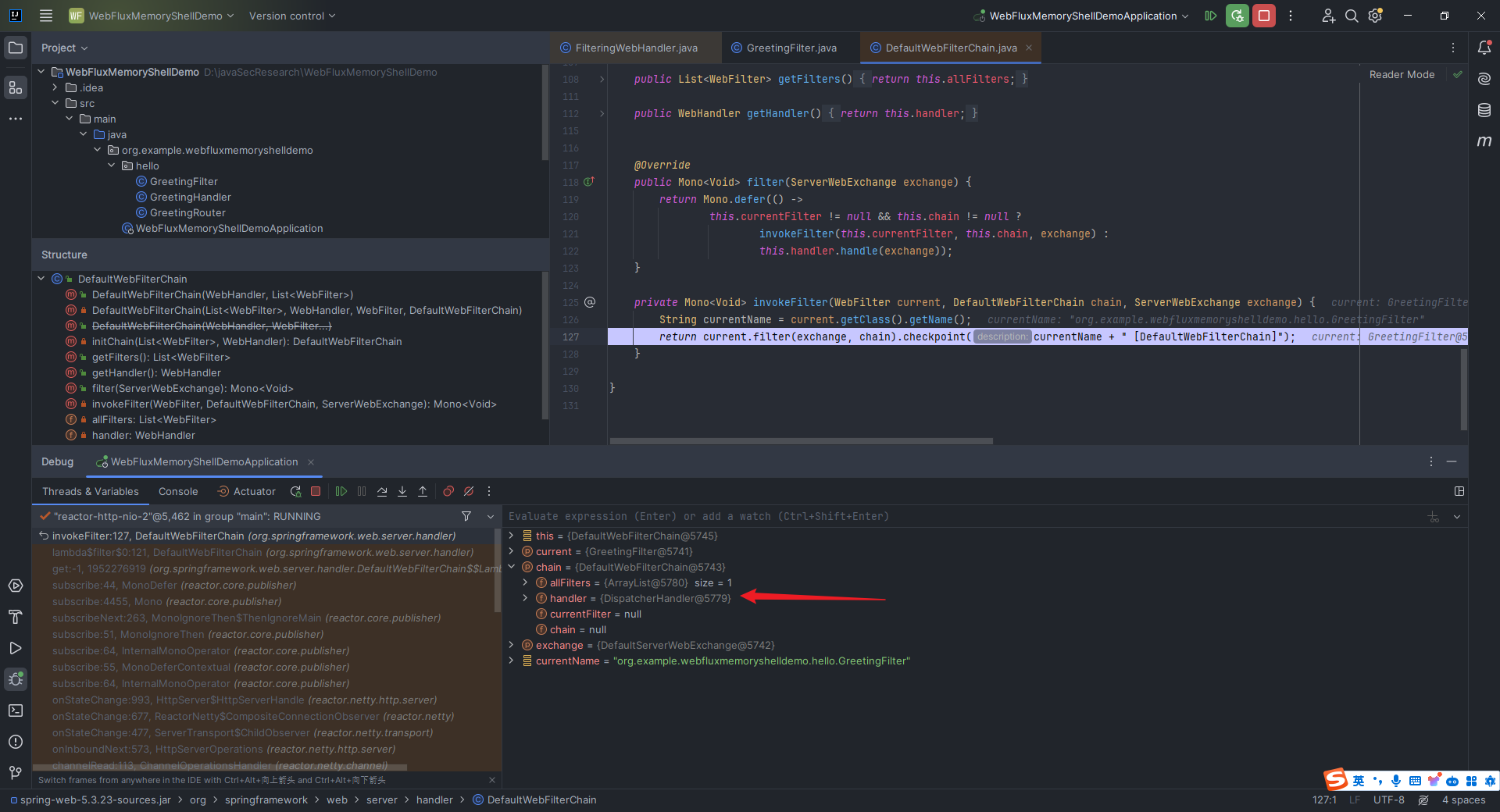Select lambda$filter$0:121 stack frame
This screenshot has width=1500, height=812.
[266, 552]
